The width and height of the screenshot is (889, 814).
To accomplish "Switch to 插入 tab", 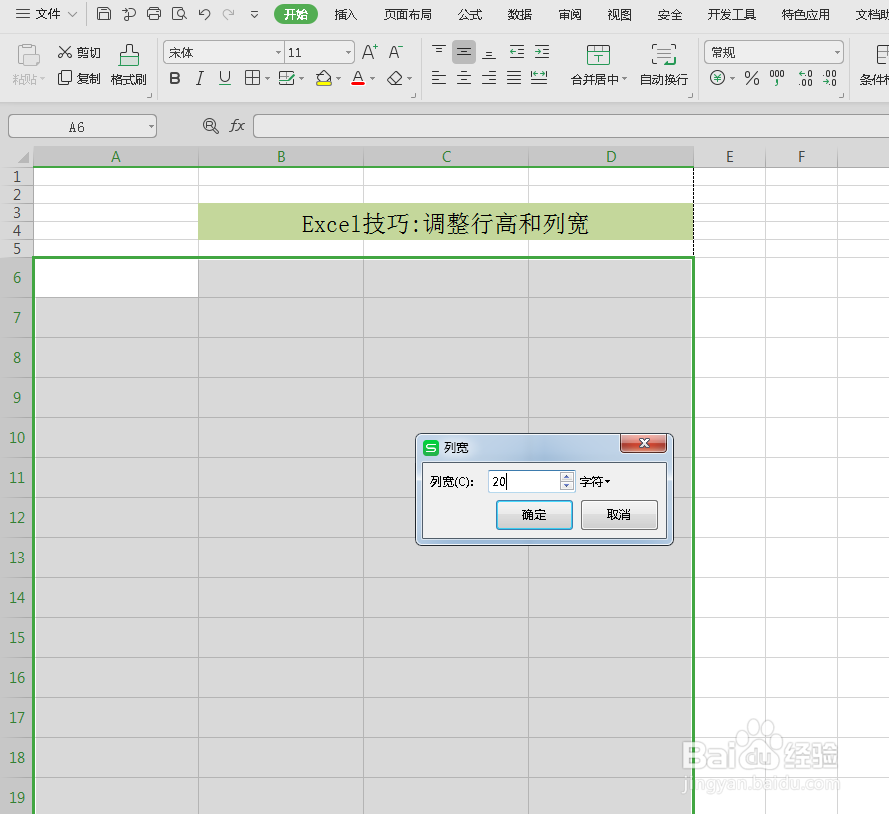I will pos(345,15).
